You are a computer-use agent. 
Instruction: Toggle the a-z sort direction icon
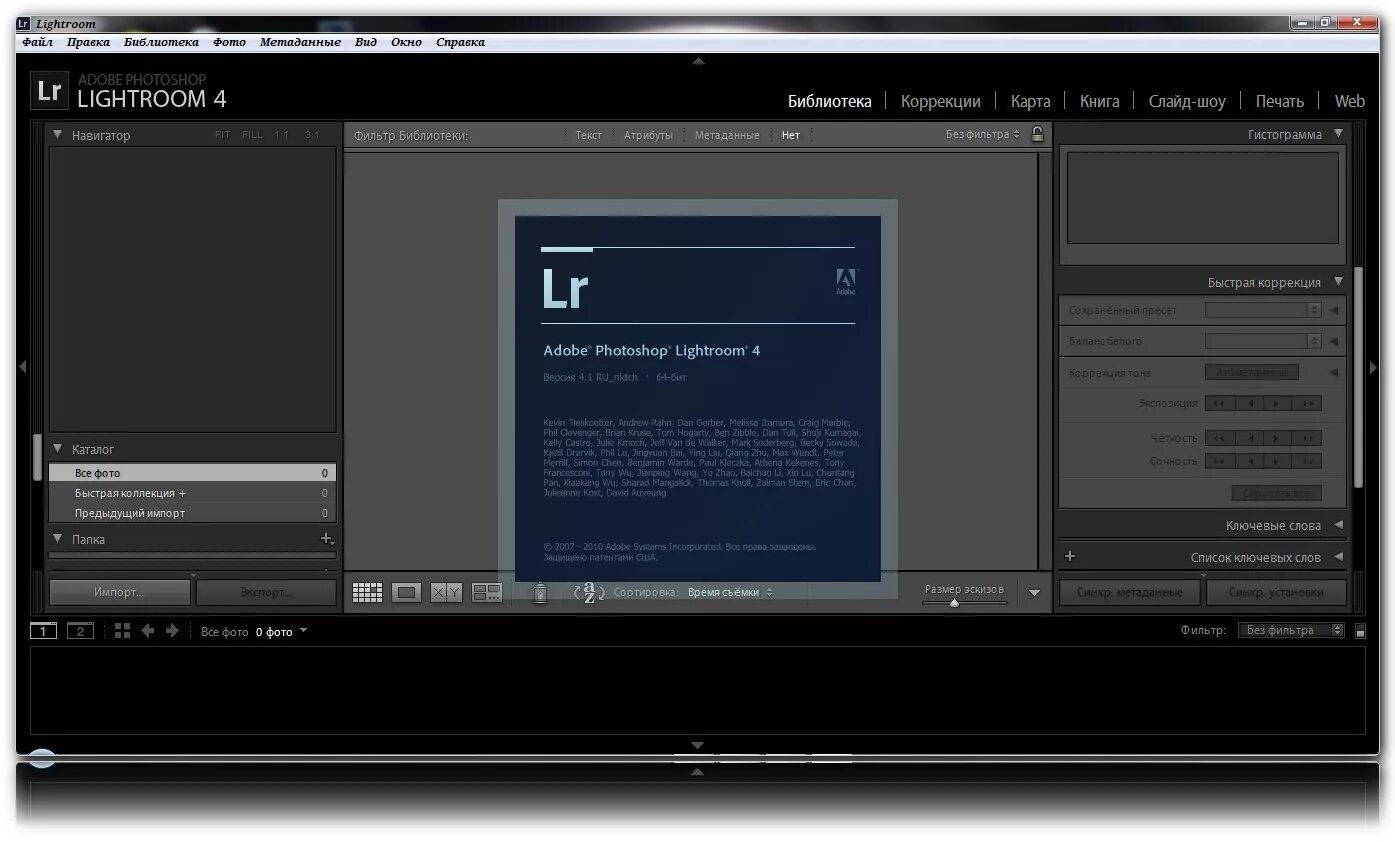pos(589,592)
